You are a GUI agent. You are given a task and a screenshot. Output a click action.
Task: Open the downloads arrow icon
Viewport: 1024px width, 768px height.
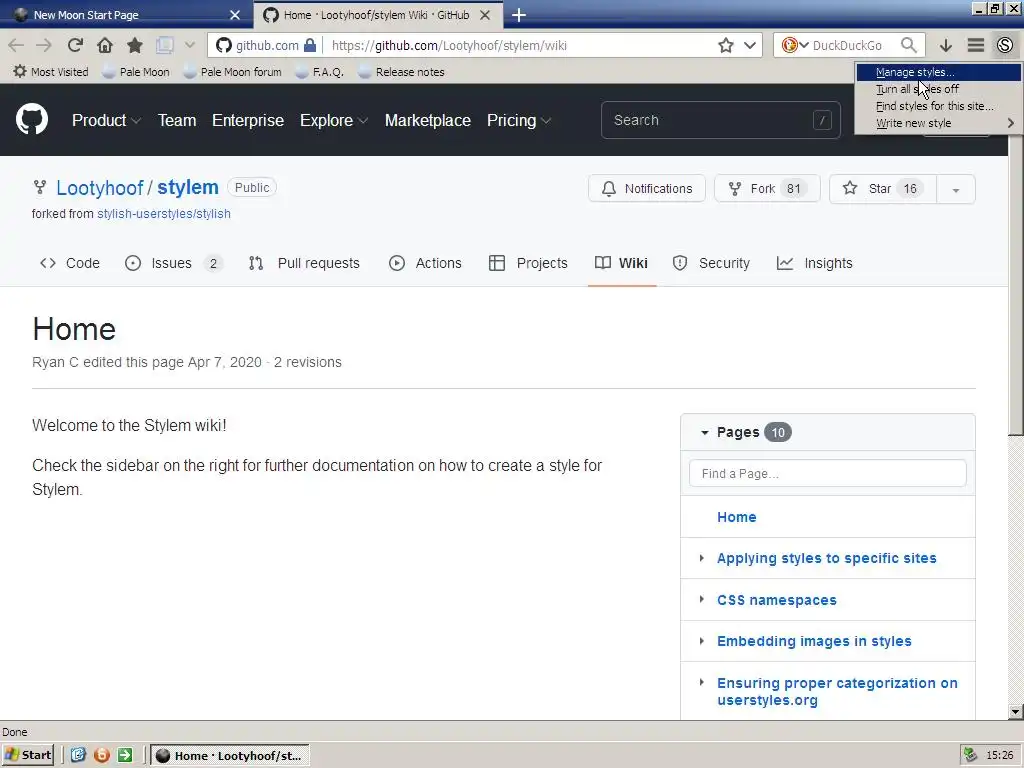tap(946, 45)
